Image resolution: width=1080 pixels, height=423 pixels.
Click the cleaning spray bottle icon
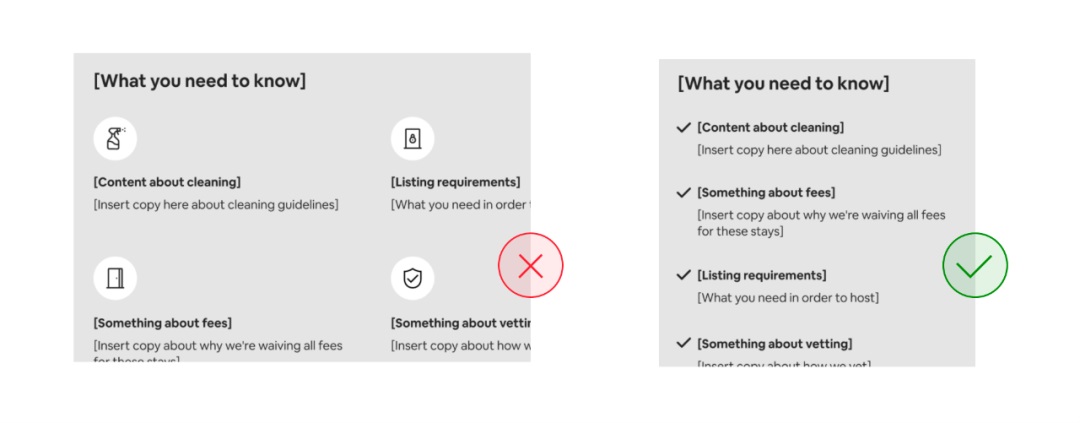[x=115, y=138]
